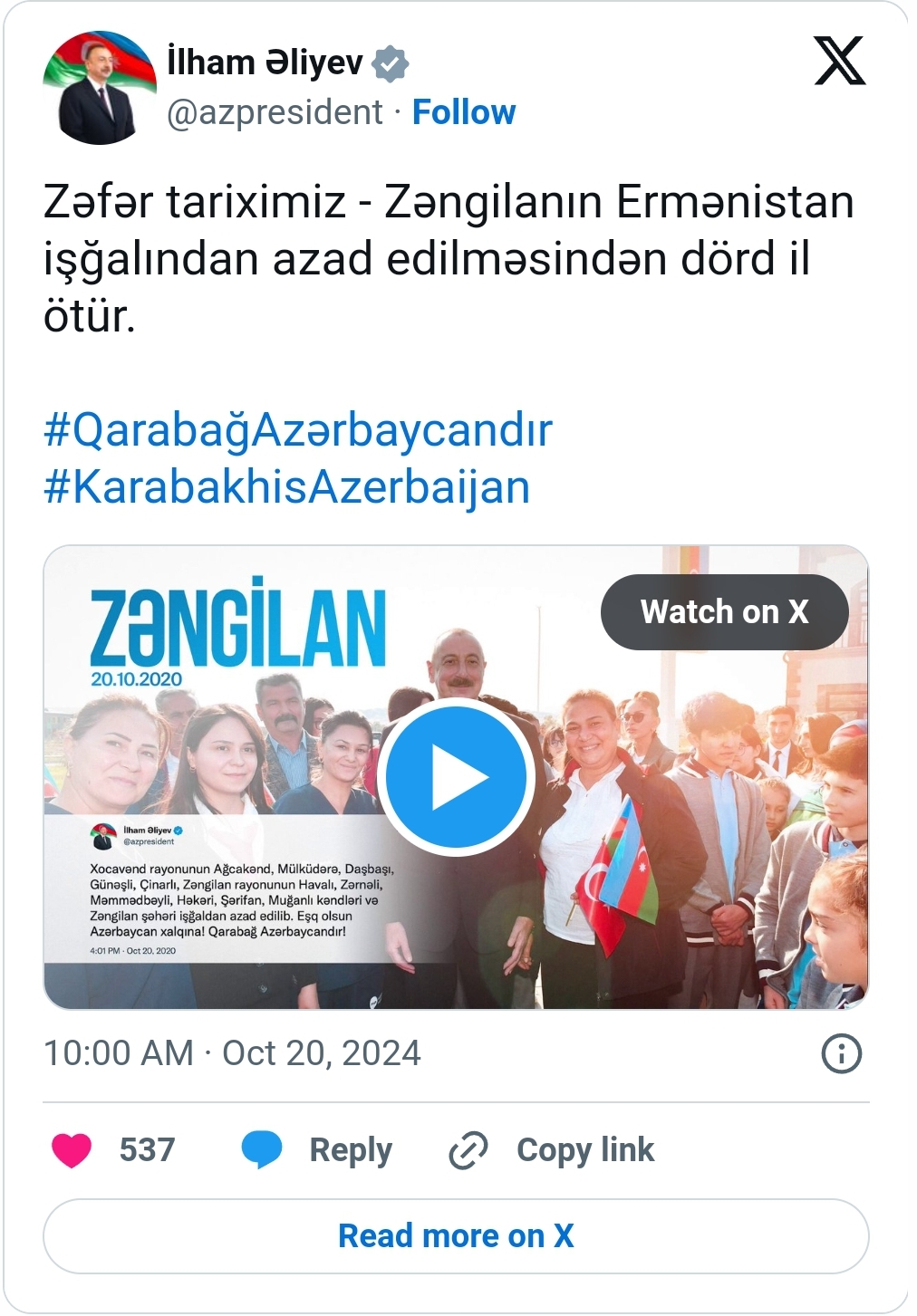This screenshot has width=917, height=1316.
Task: Click the blue verified badge
Action: [x=391, y=63]
